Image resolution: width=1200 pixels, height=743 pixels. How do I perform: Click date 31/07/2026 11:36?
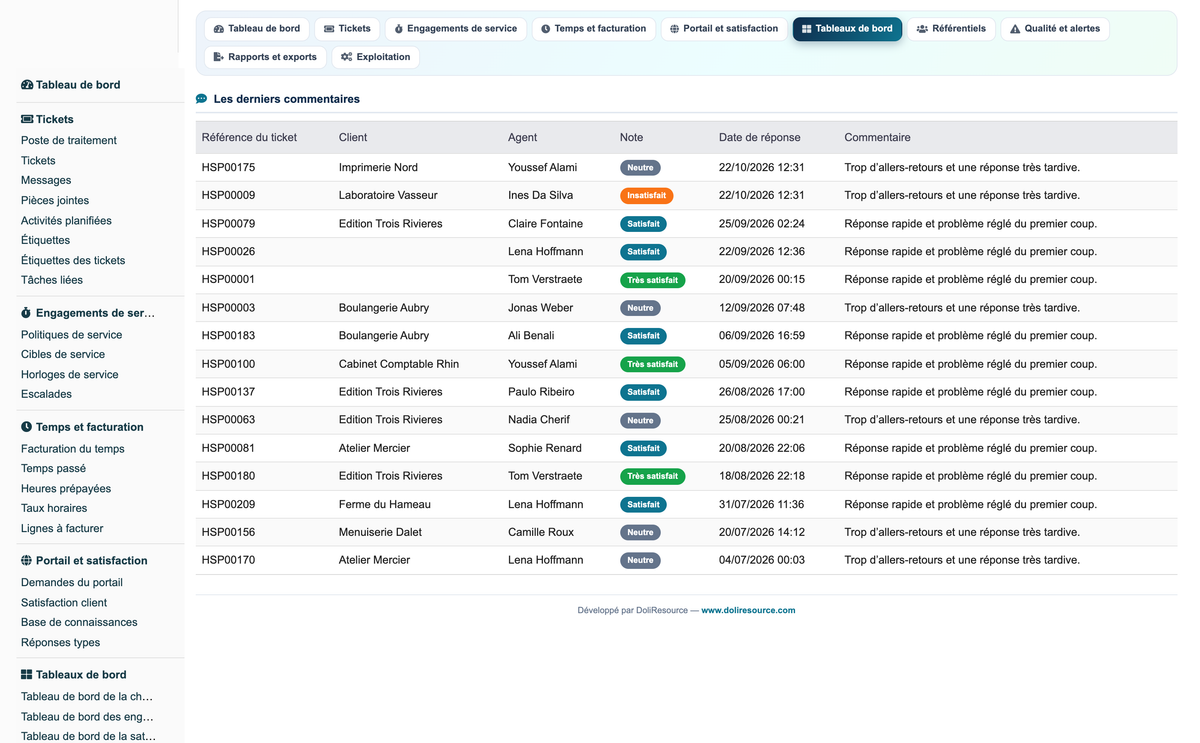tap(762, 504)
